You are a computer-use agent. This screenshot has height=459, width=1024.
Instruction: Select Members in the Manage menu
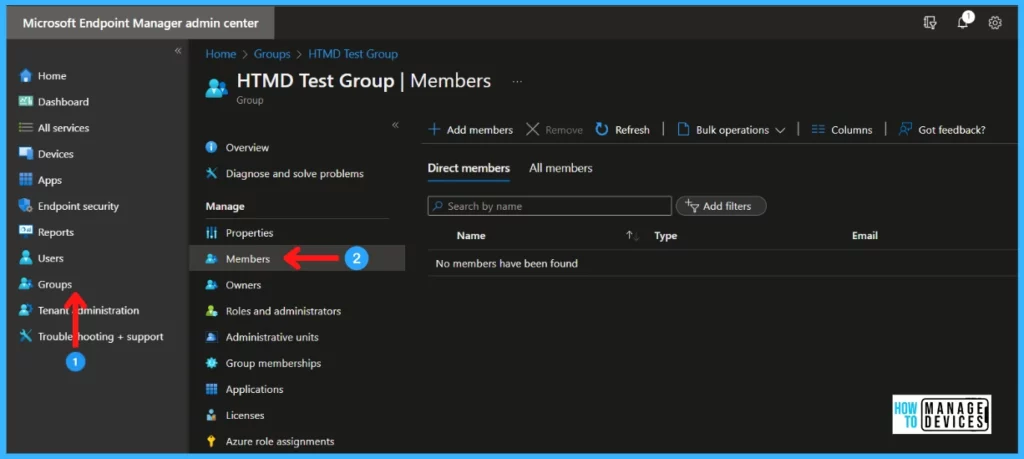(297, 259)
